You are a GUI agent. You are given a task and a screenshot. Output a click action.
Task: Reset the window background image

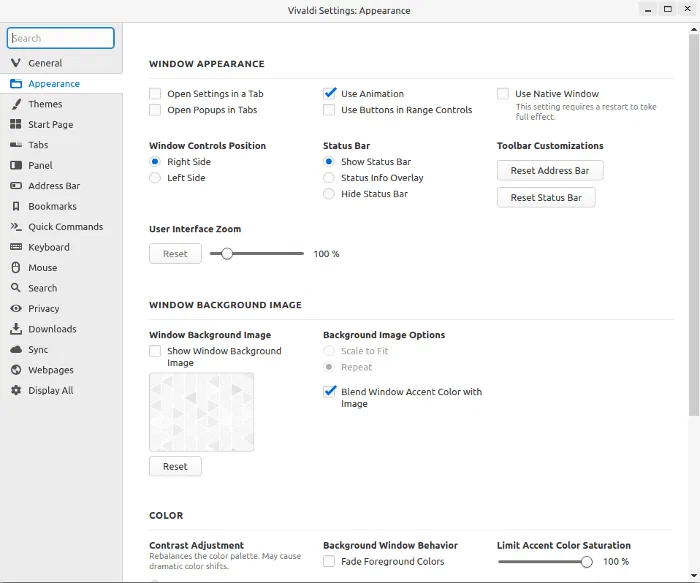click(x=175, y=466)
